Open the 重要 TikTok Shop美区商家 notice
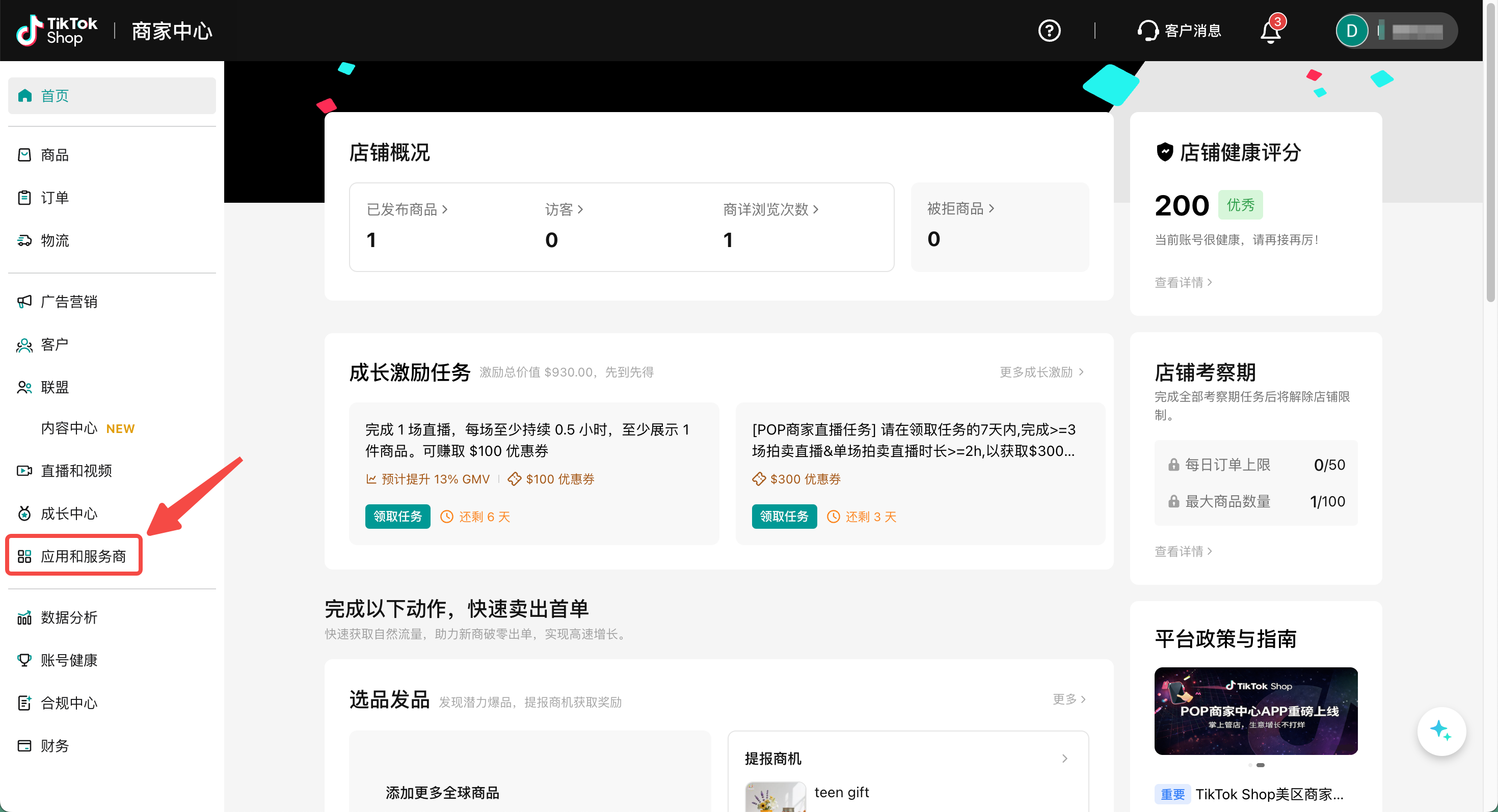Screen dimensions: 1498x812 (1249, 794)
